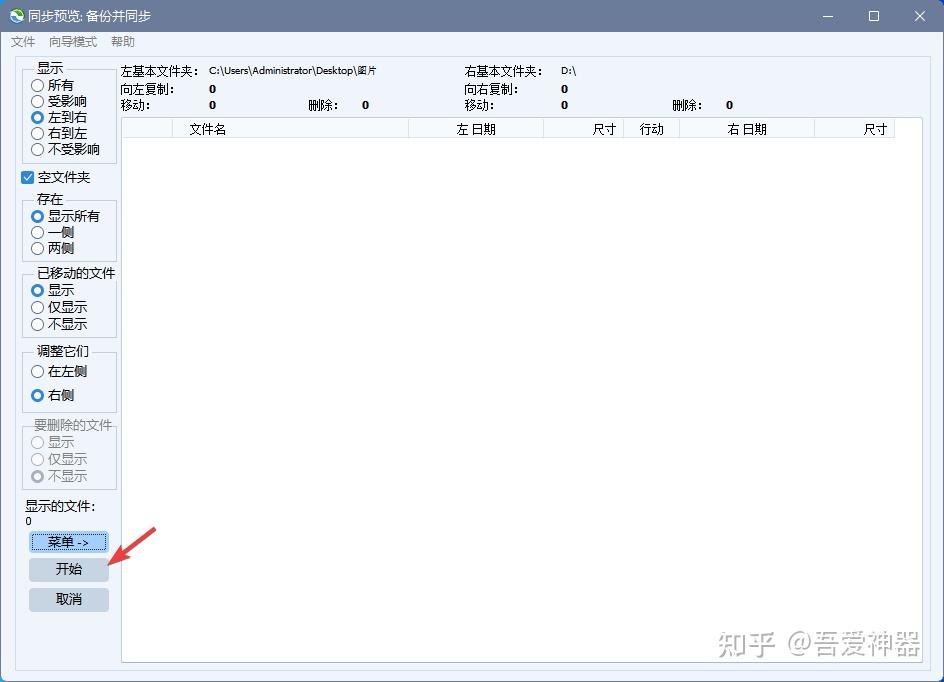The width and height of the screenshot is (944, 682).
Task: Close the 同步预览 window
Action: (920, 16)
